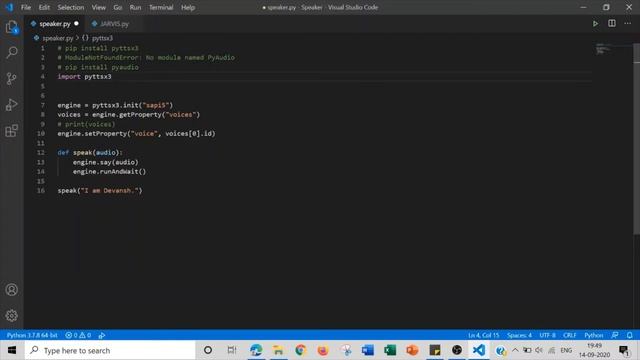Screen dimensions: 640x360
Task: Switch to the speaker.py tab
Action: pyautogui.click(x=54, y=24)
